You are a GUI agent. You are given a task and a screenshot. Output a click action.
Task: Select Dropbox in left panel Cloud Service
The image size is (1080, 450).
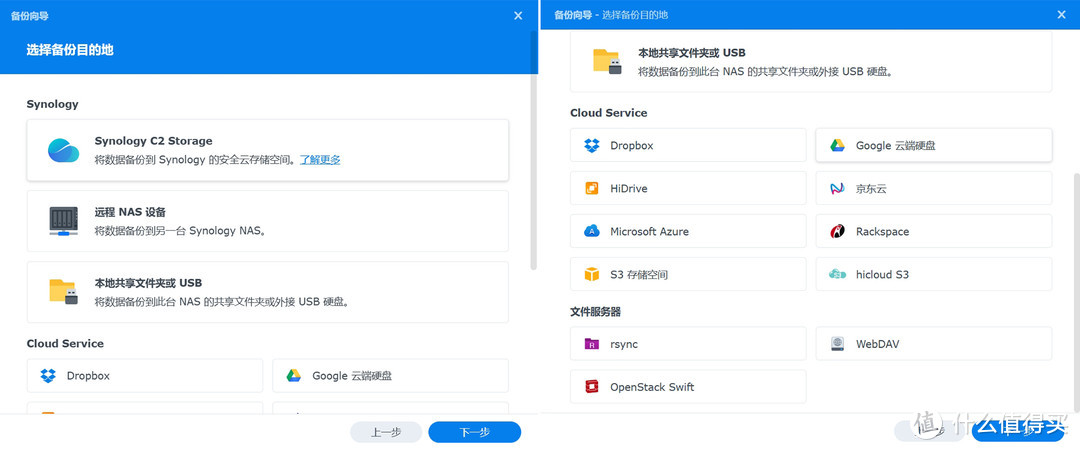[145, 376]
